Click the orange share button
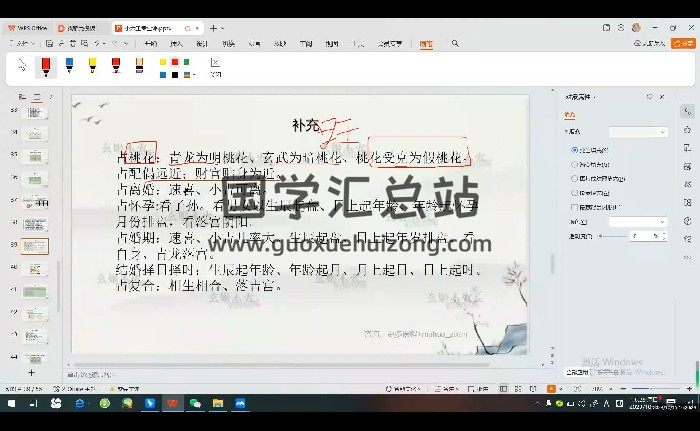 coord(682,44)
